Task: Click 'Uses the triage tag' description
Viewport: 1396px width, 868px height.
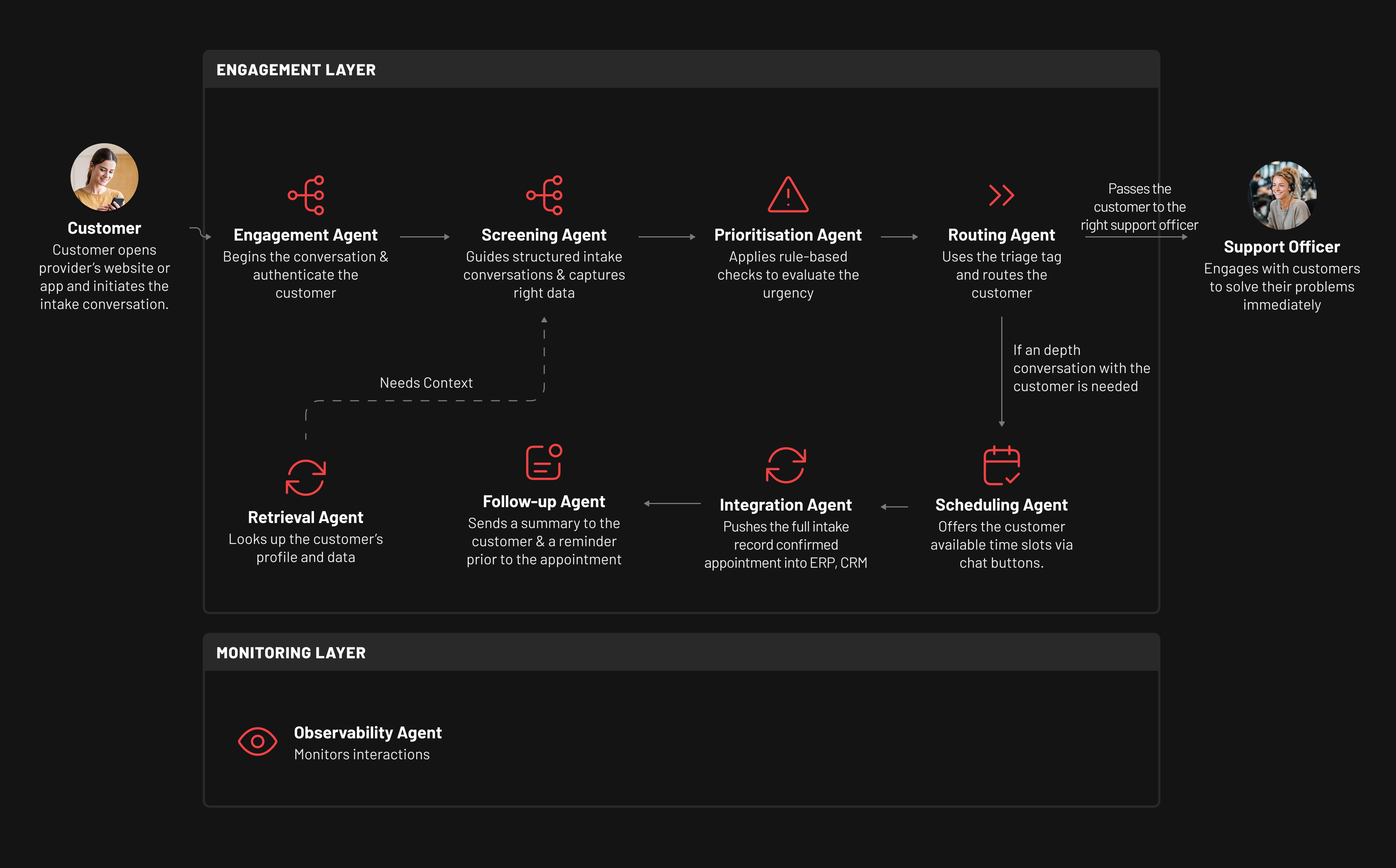Action: pyautogui.click(x=1002, y=275)
